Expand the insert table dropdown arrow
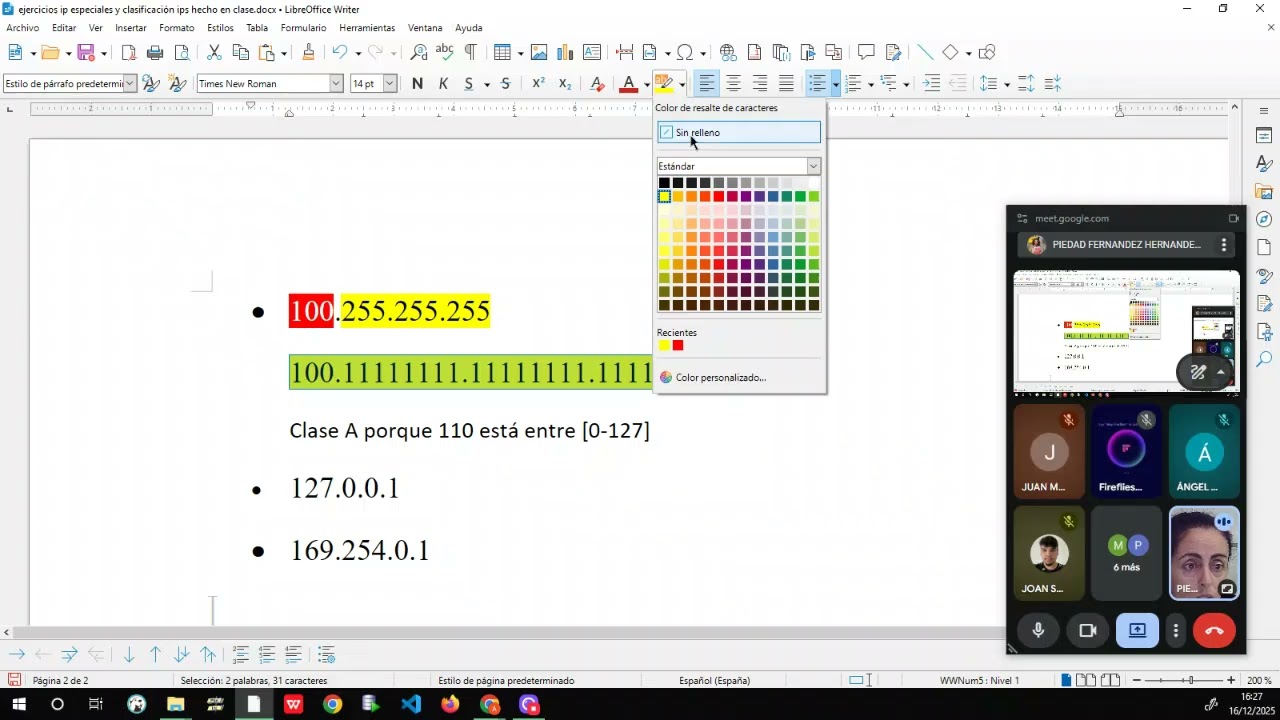Image resolution: width=1280 pixels, height=720 pixels. click(x=520, y=53)
